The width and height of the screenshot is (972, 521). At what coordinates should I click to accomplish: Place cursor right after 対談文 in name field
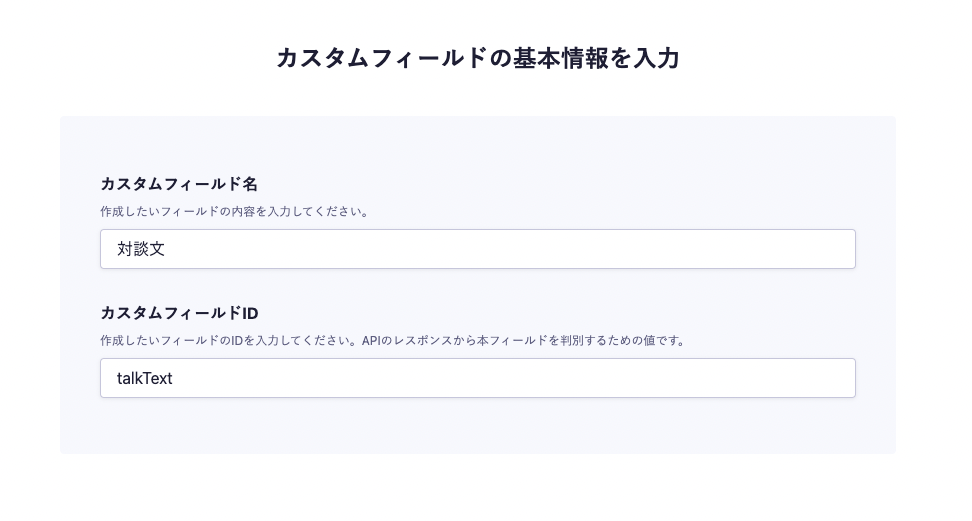click(x=166, y=249)
